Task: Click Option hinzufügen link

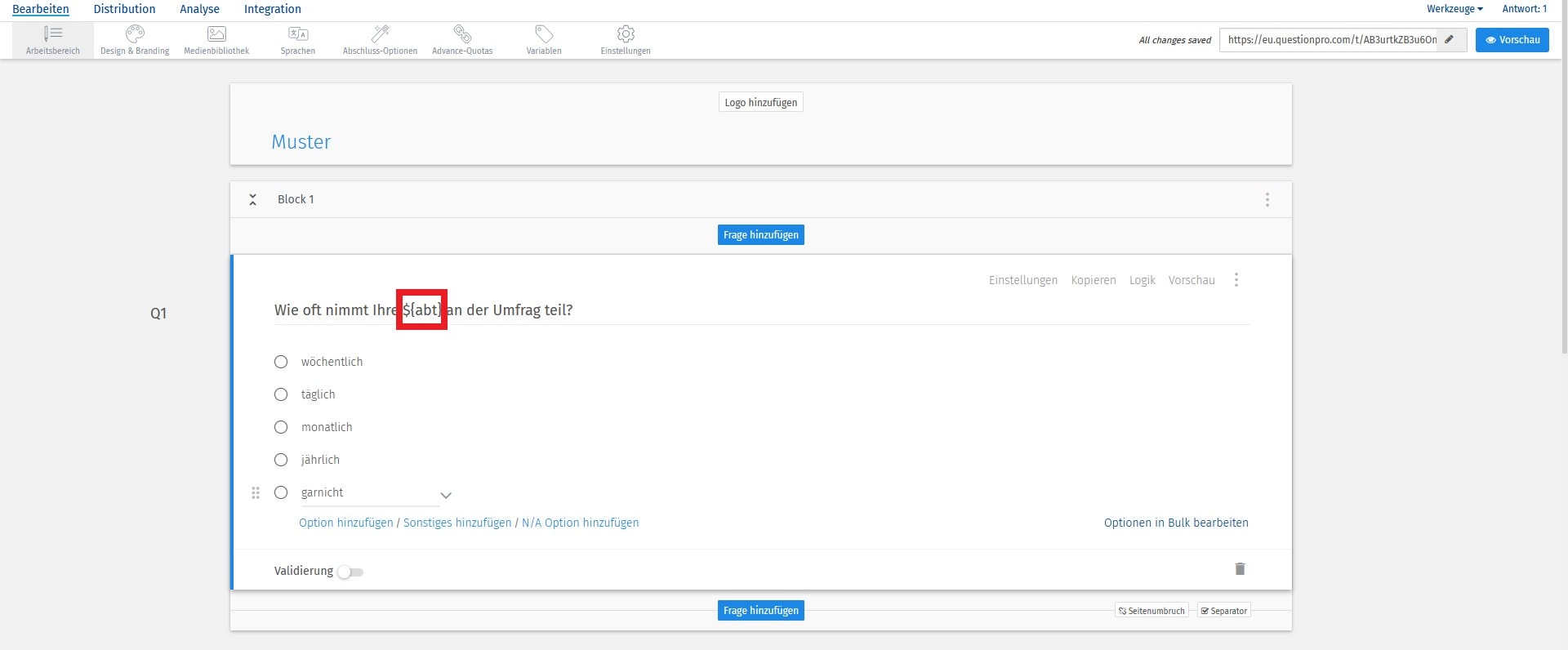Action: (346, 523)
